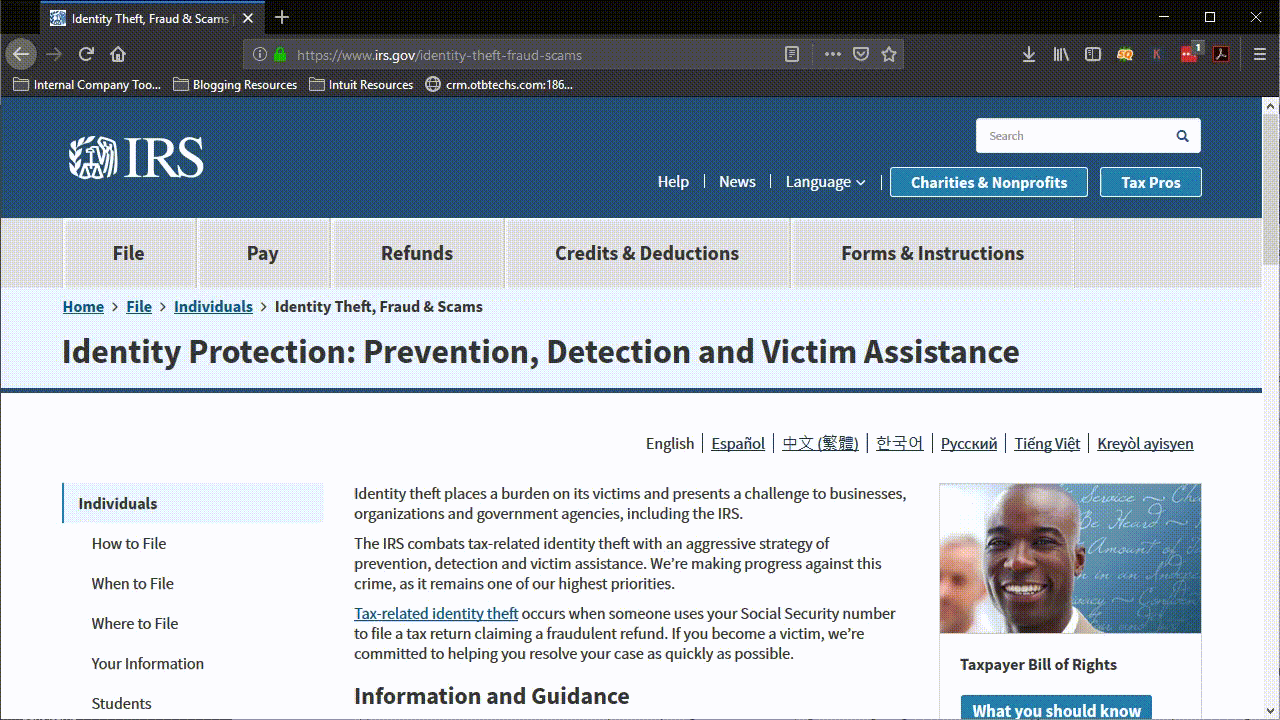Open the red password manager extension icon
Image resolution: width=1280 pixels, height=720 pixels.
(1190, 54)
